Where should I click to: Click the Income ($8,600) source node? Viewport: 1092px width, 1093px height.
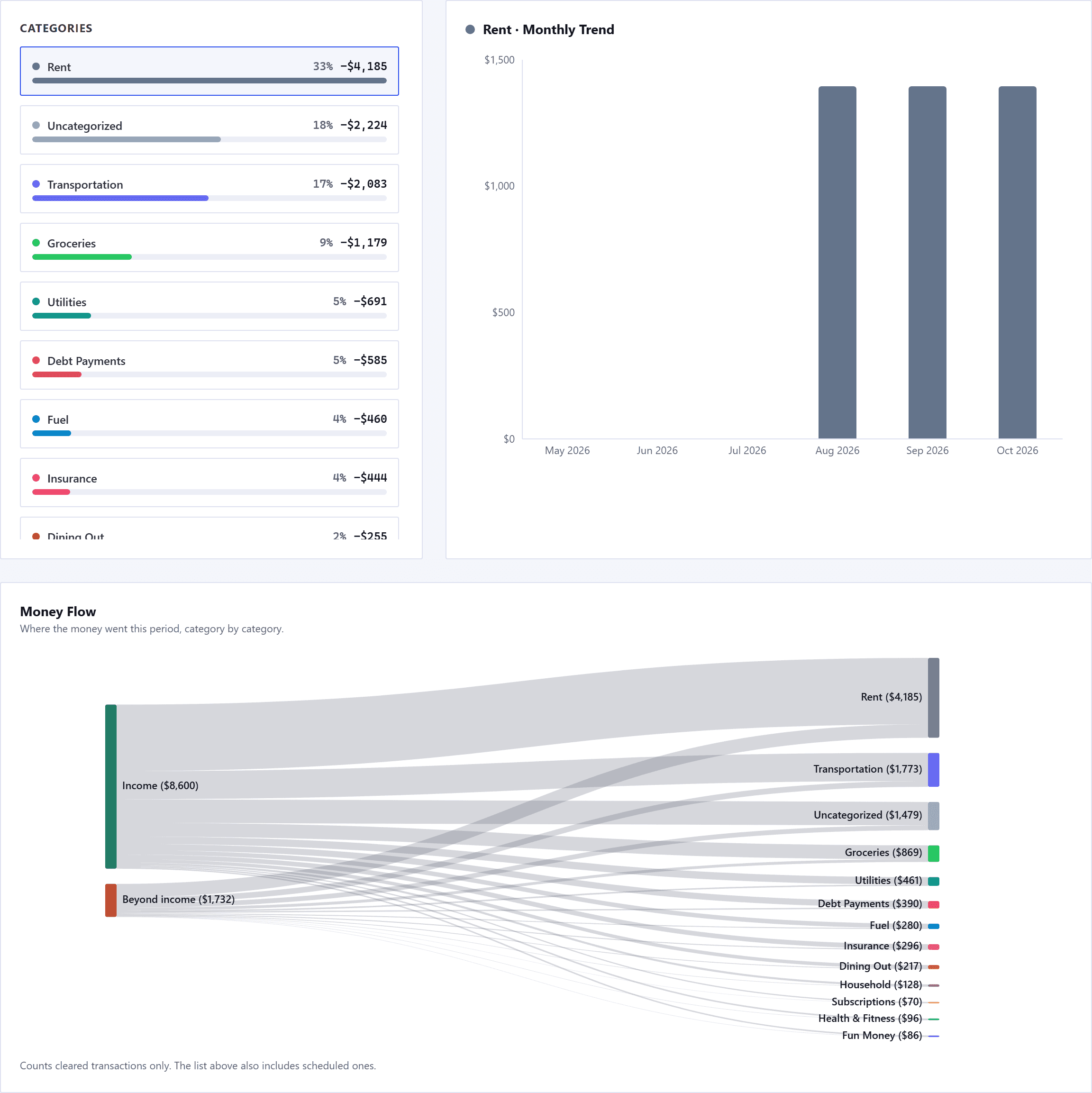pyautogui.click(x=111, y=787)
